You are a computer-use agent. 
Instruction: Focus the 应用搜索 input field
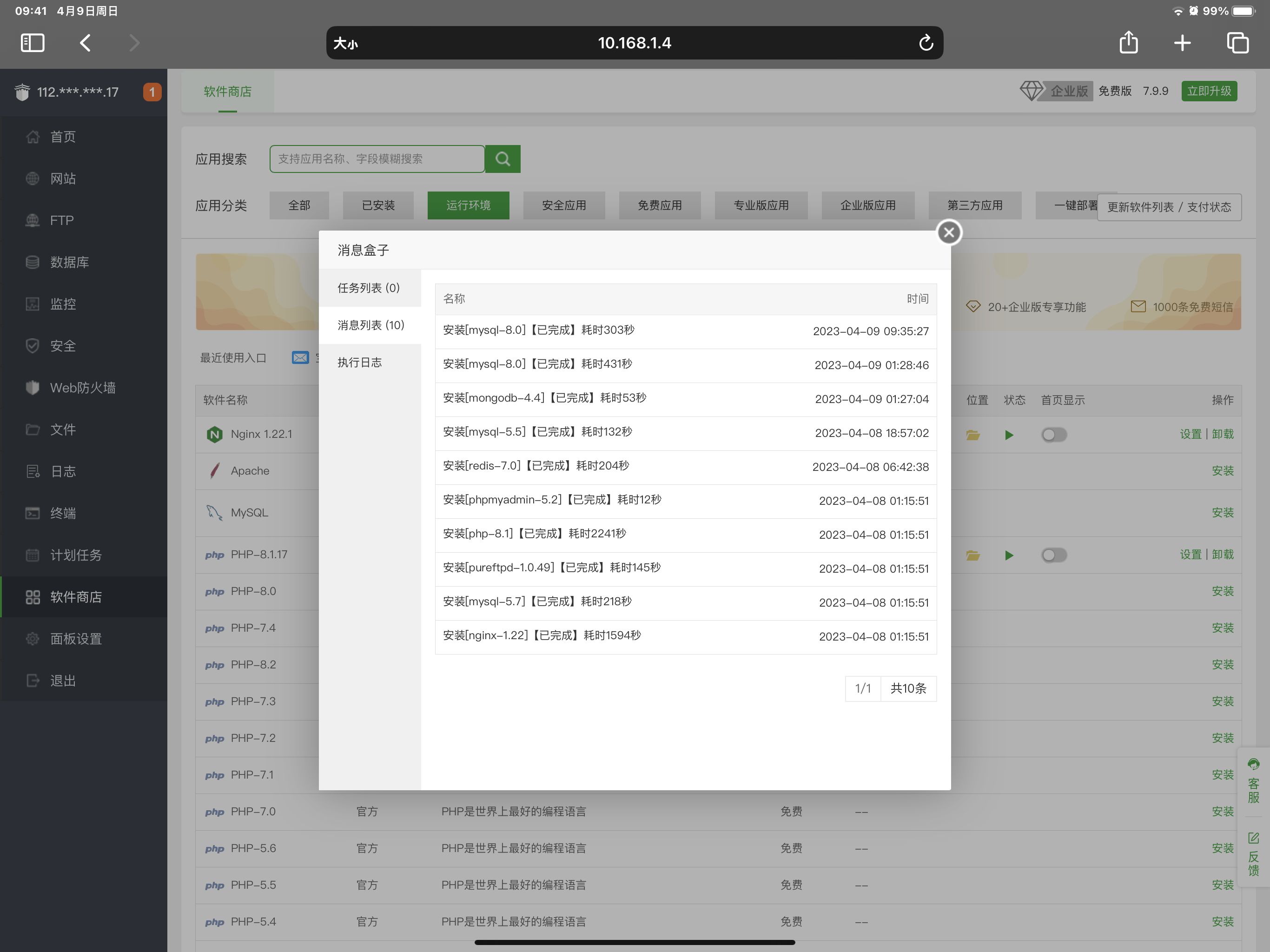[x=377, y=159]
